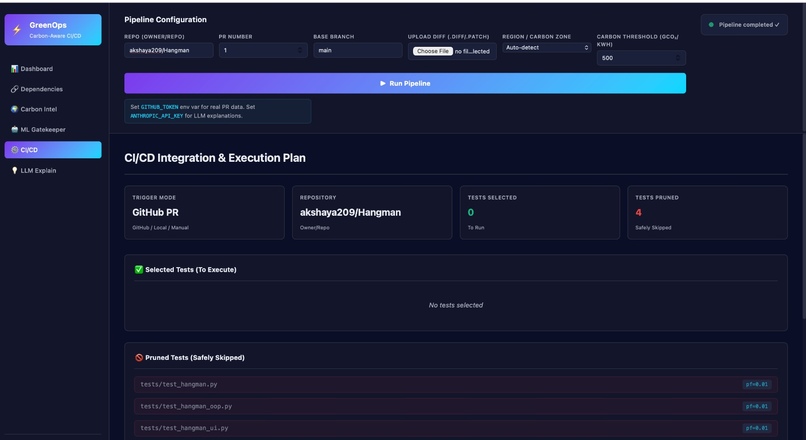The width and height of the screenshot is (806, 440).
Task: Click the GITHUB_TOKEN code text in hint
Action: (x=159, y=107)
